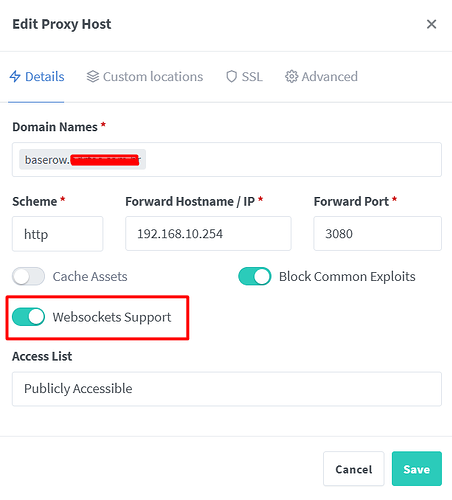Click the Forward Port field with 3080
The width and height of the screenshot is (452, 500).
378,233
